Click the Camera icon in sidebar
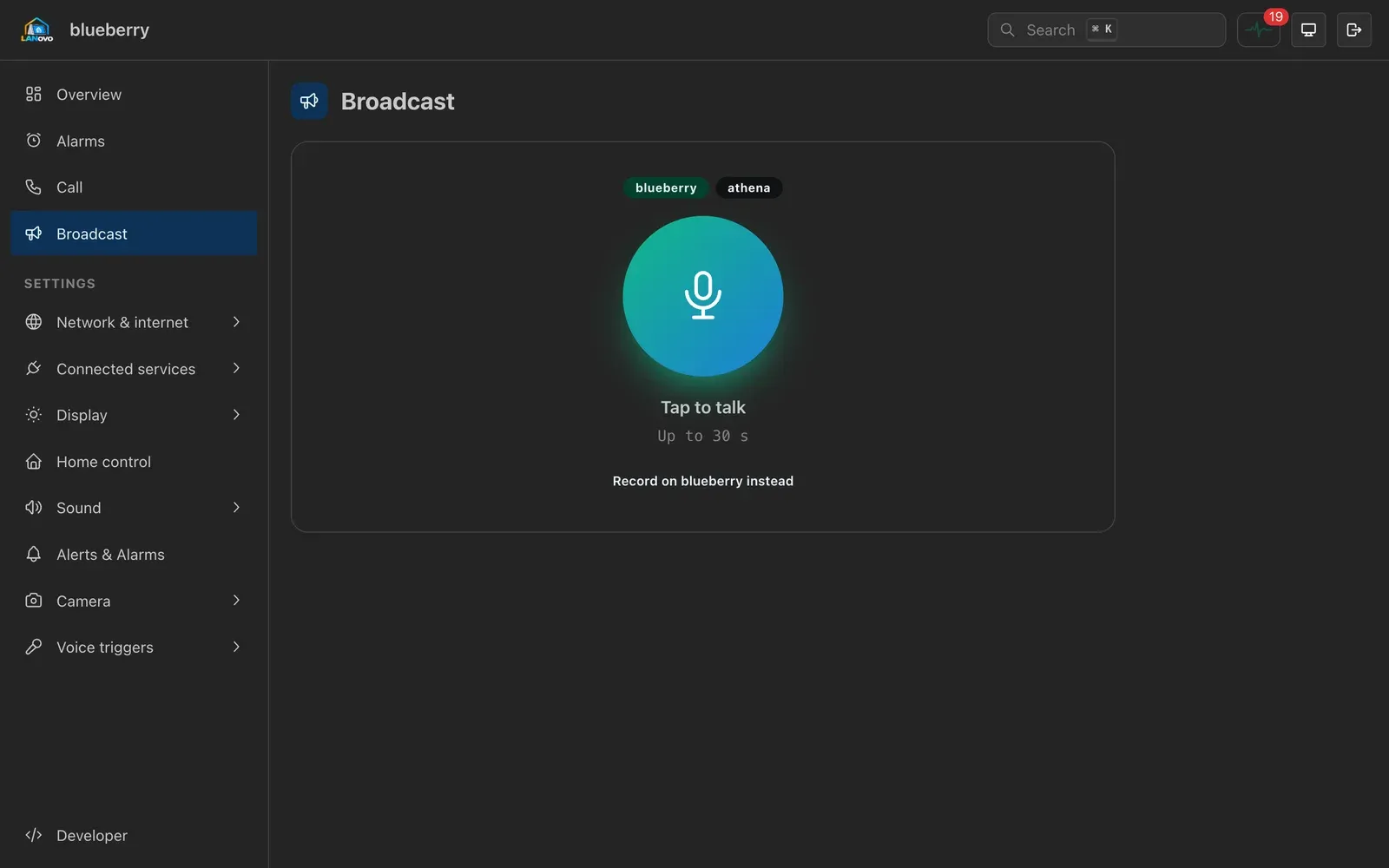1389x868 pixels. tap(34, 601)
